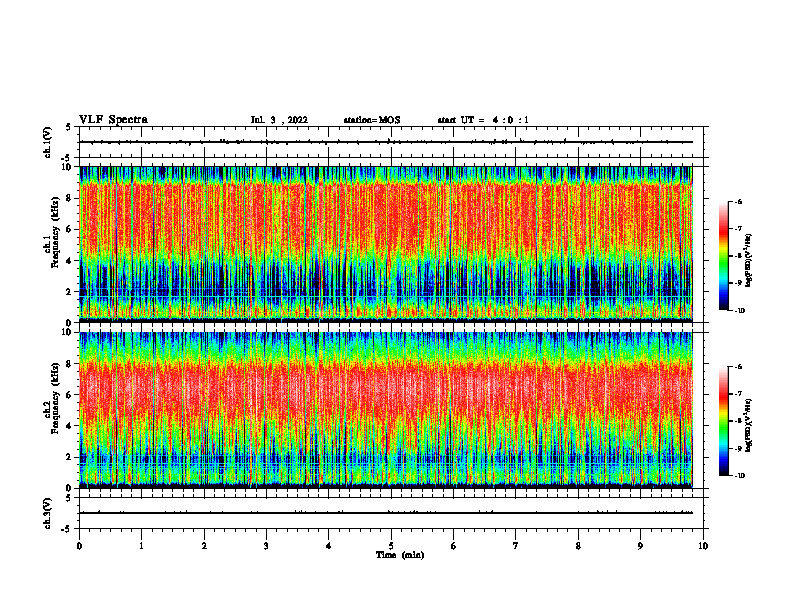The width and height of the screenshot is (792, 612).
Task: Click ch.1 color bar label "-6"
Action: point(738,201)
